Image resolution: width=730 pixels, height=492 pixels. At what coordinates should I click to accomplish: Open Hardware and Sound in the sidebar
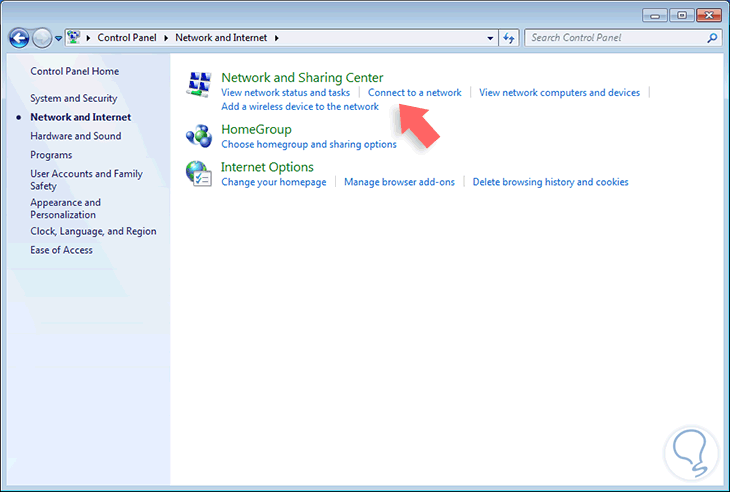[x=75, y=136]
